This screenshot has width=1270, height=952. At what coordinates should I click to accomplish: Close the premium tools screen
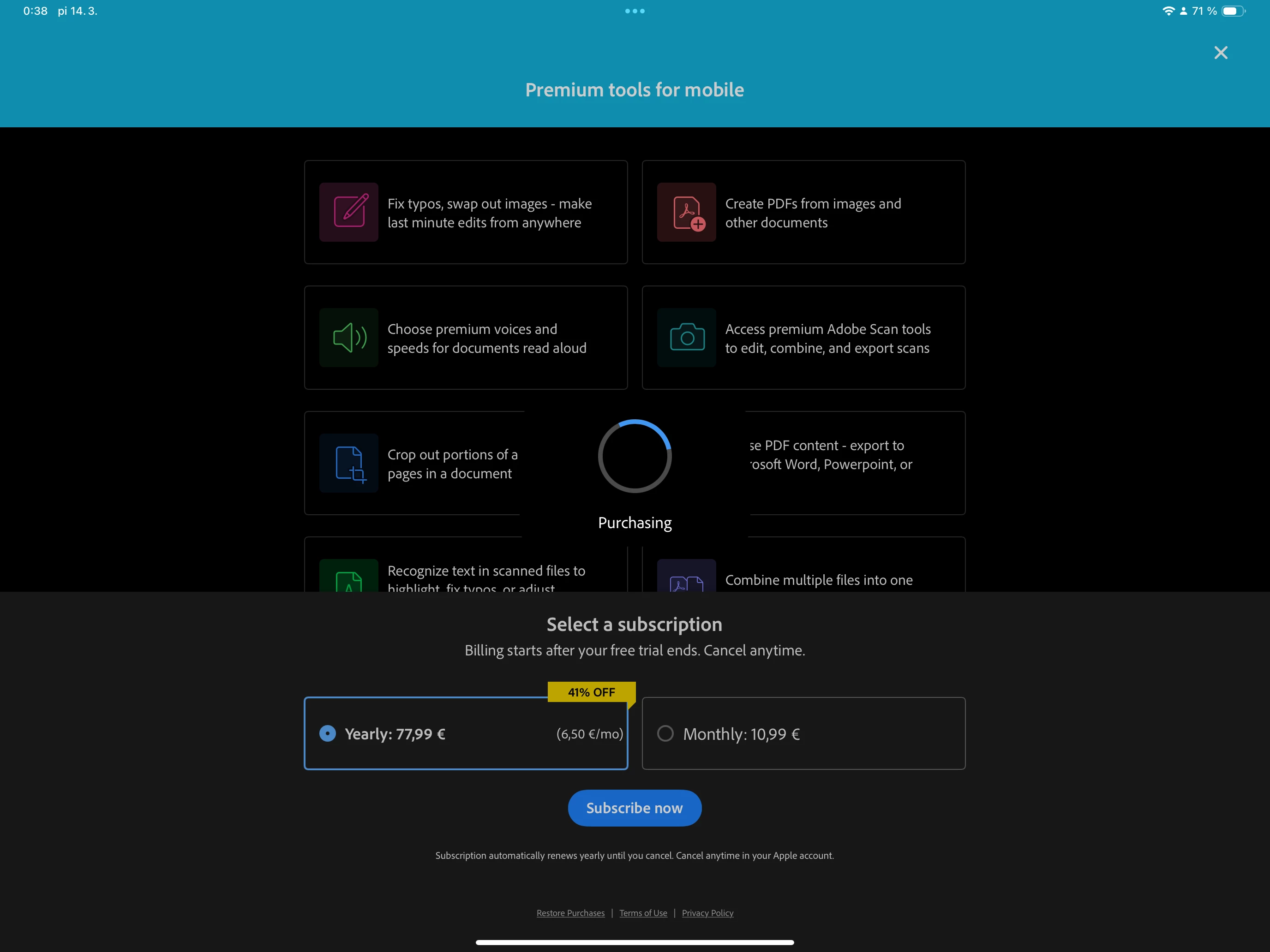coord(1221,53)
